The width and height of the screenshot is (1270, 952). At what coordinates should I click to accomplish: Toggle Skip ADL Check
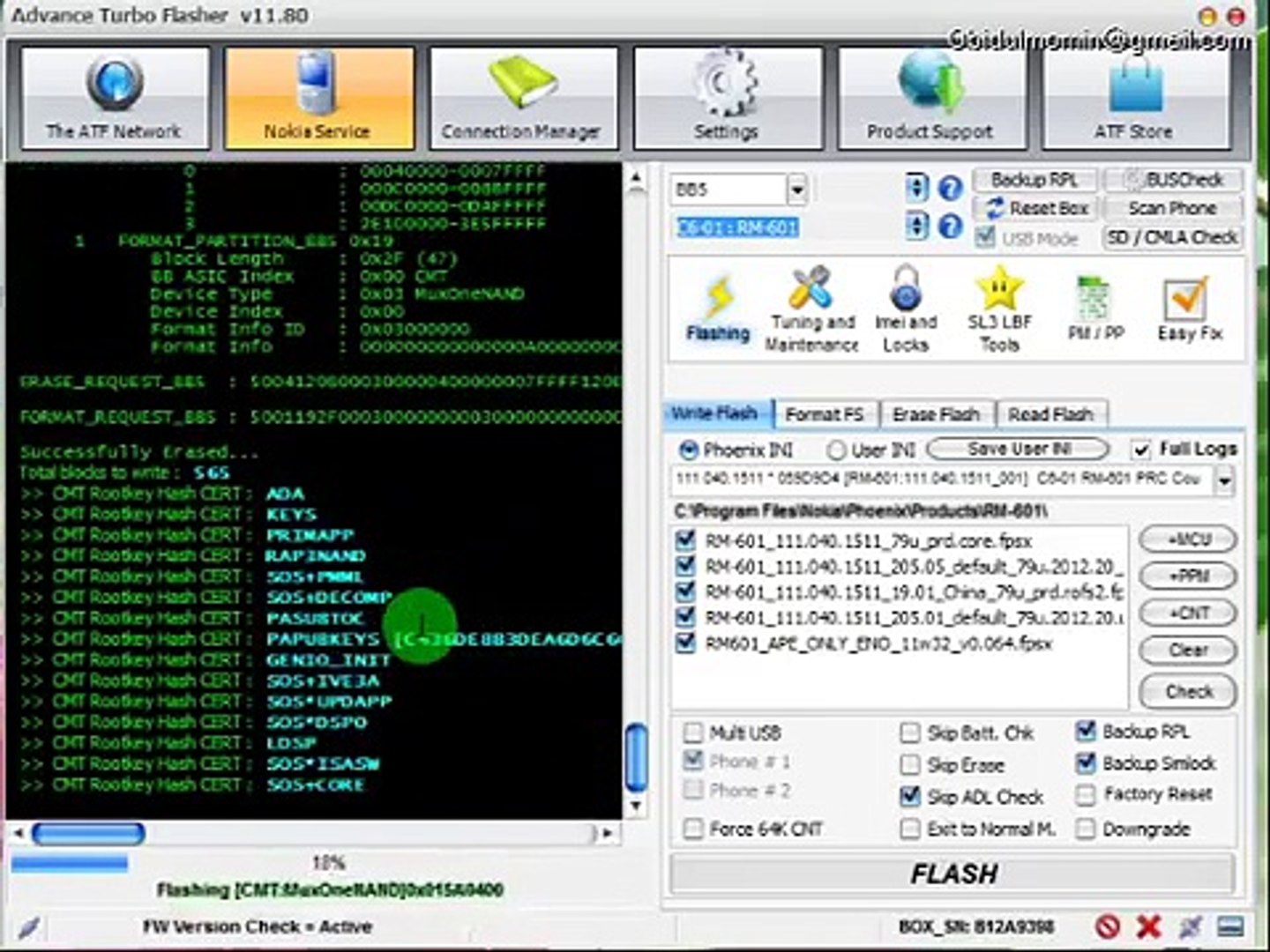(x=909, y=796)
